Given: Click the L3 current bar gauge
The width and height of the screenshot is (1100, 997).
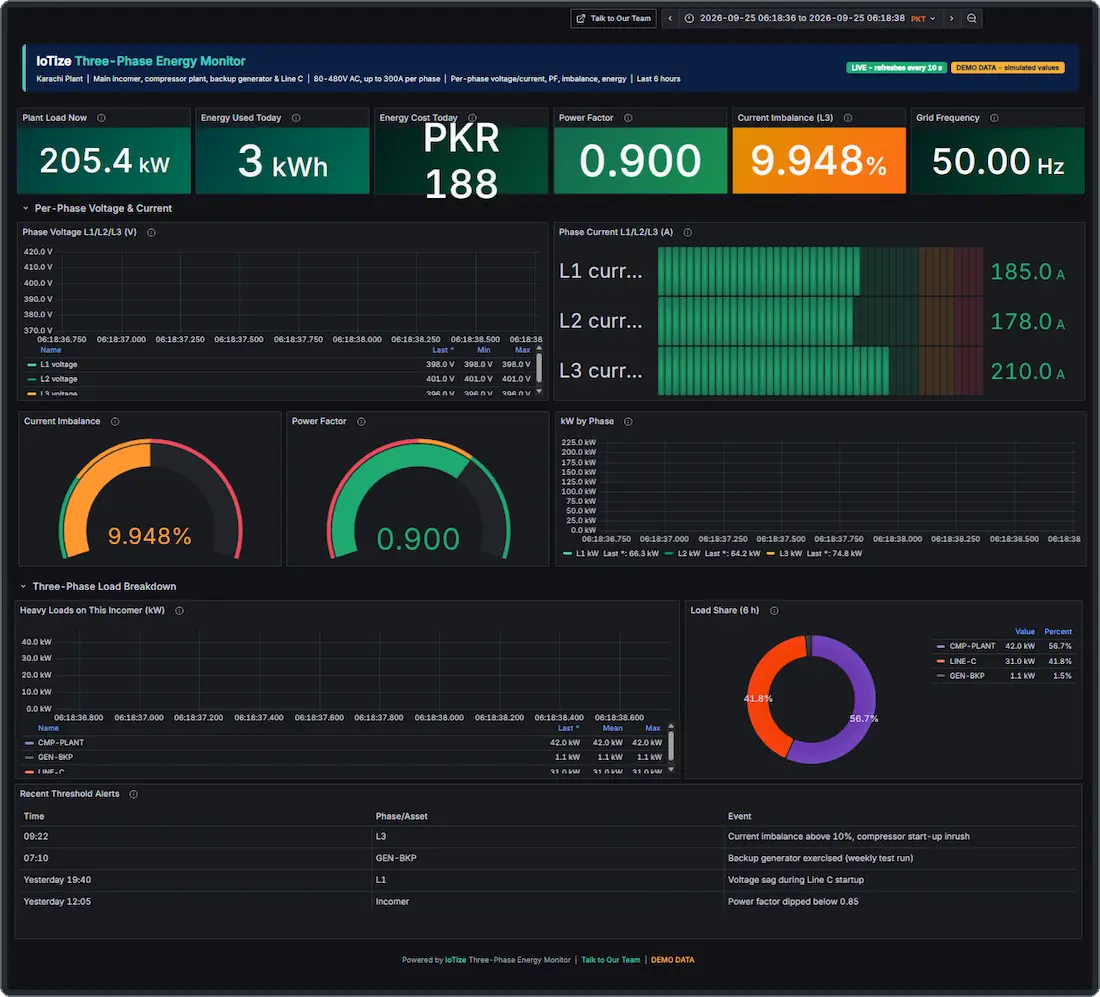Looking at the screenshot, I should pos(820,371).
